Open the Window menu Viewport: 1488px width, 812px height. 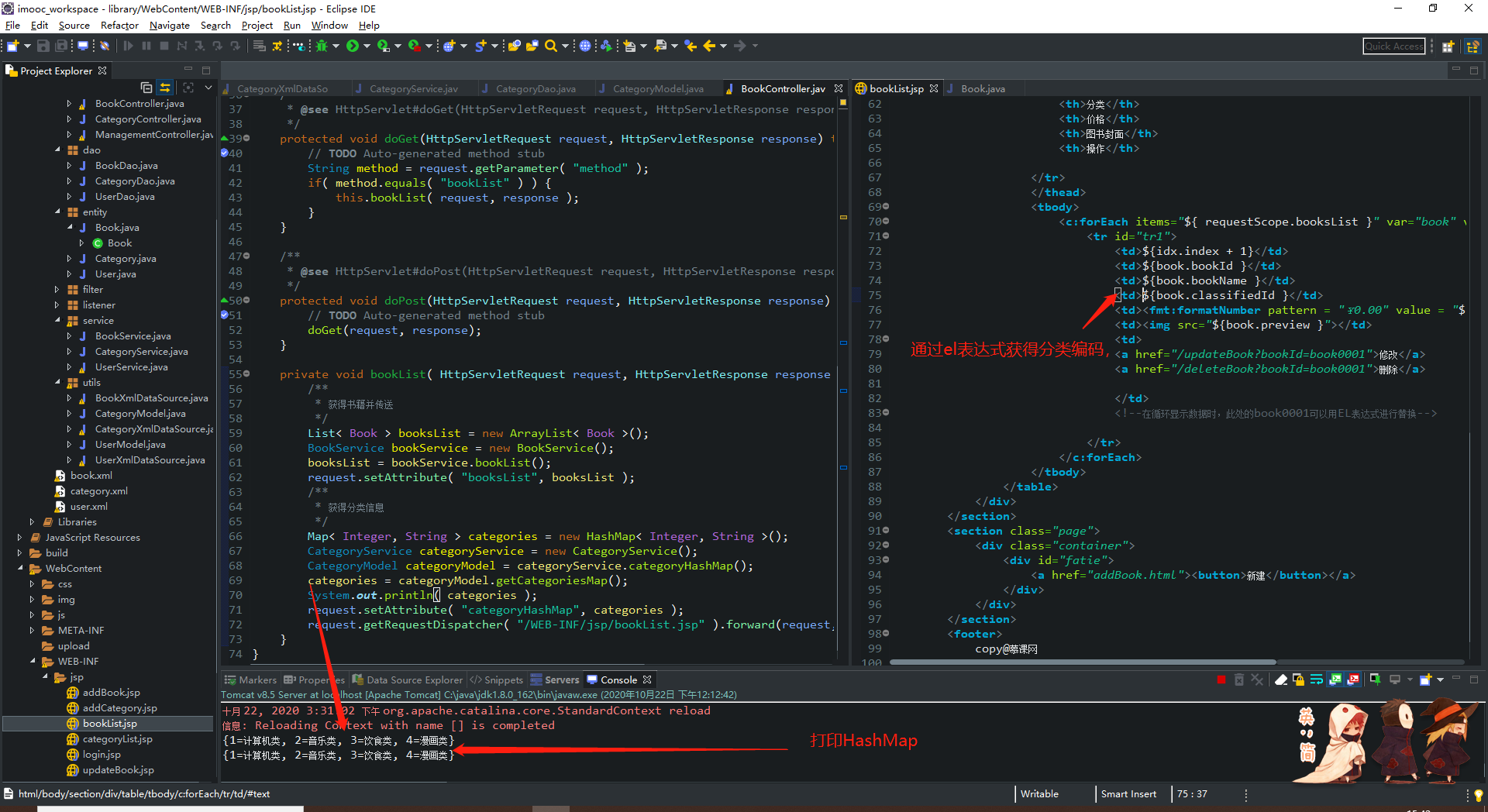329,25
